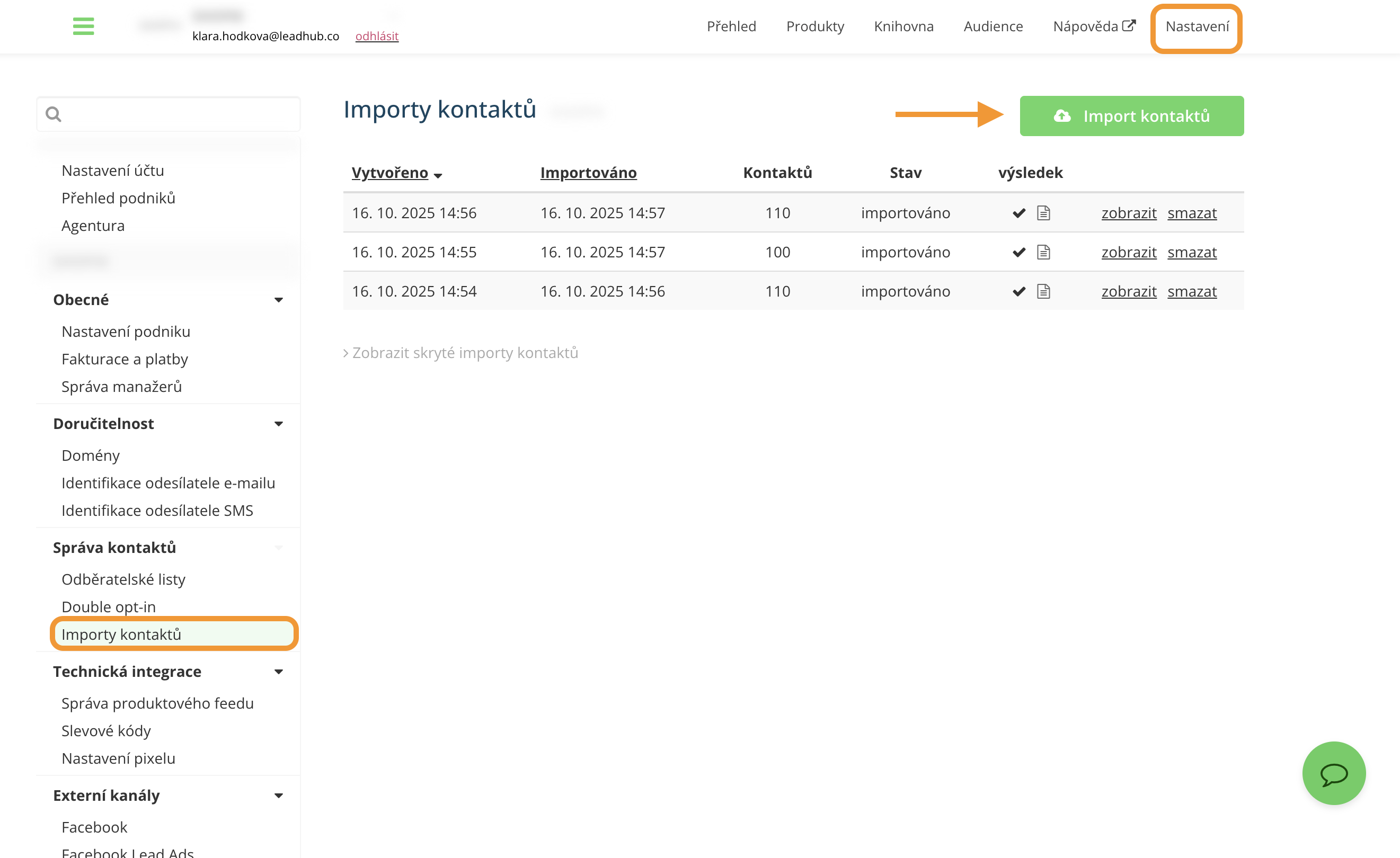This screenshot has width=1400, height=858.
Task: Go to the Produkty menu item
Action: tap(815, 26)
